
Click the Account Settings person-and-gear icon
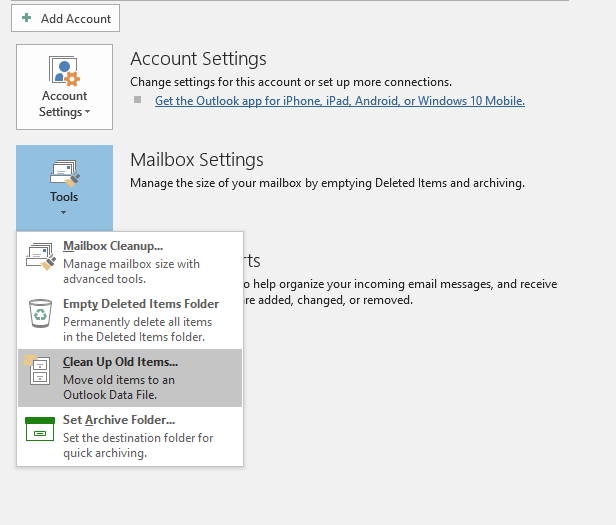point(64,71)
